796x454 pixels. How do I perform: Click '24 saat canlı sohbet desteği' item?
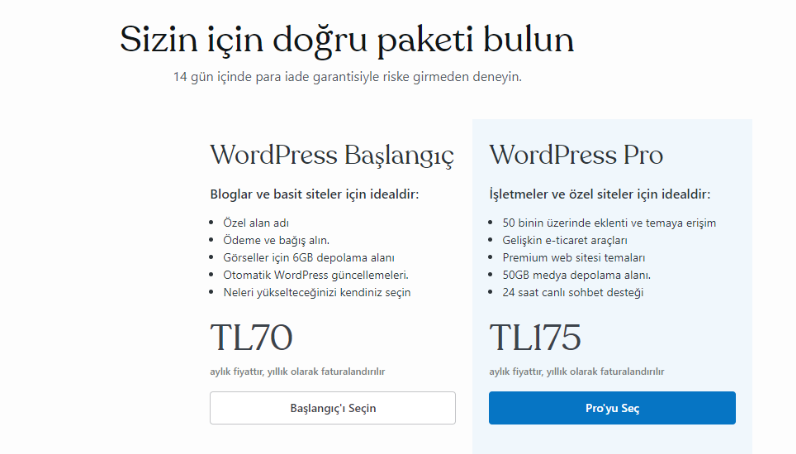tap(573, 292)
